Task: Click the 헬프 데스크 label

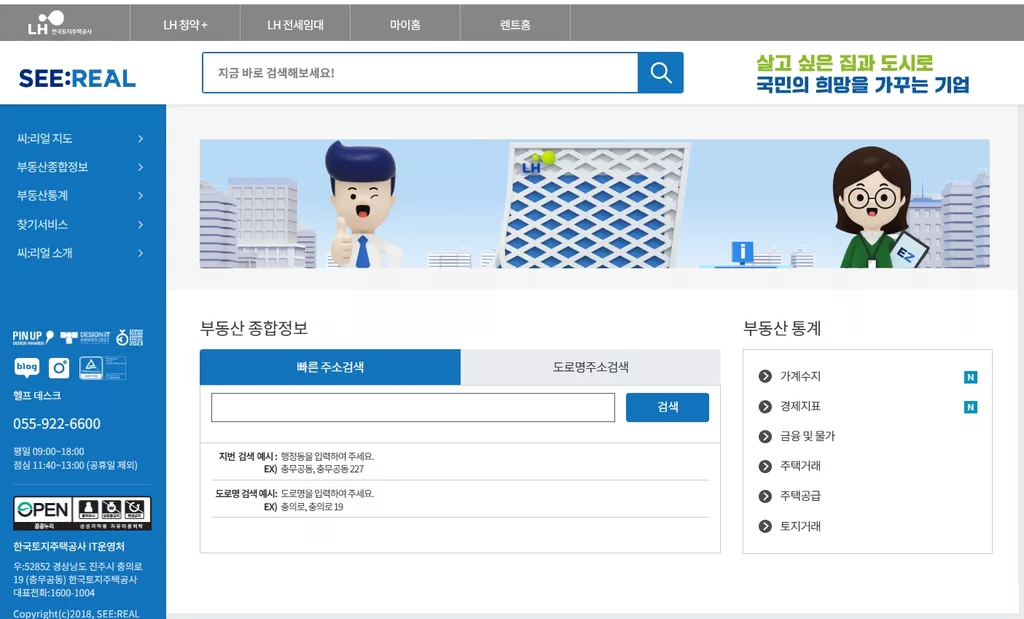Action: 37,396
